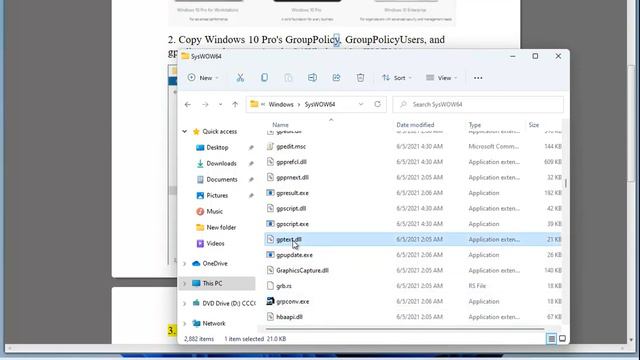This screenshot has height=360, width=640.
Task: Delete the selected file with trash icon
Action: tap(360, 78)
